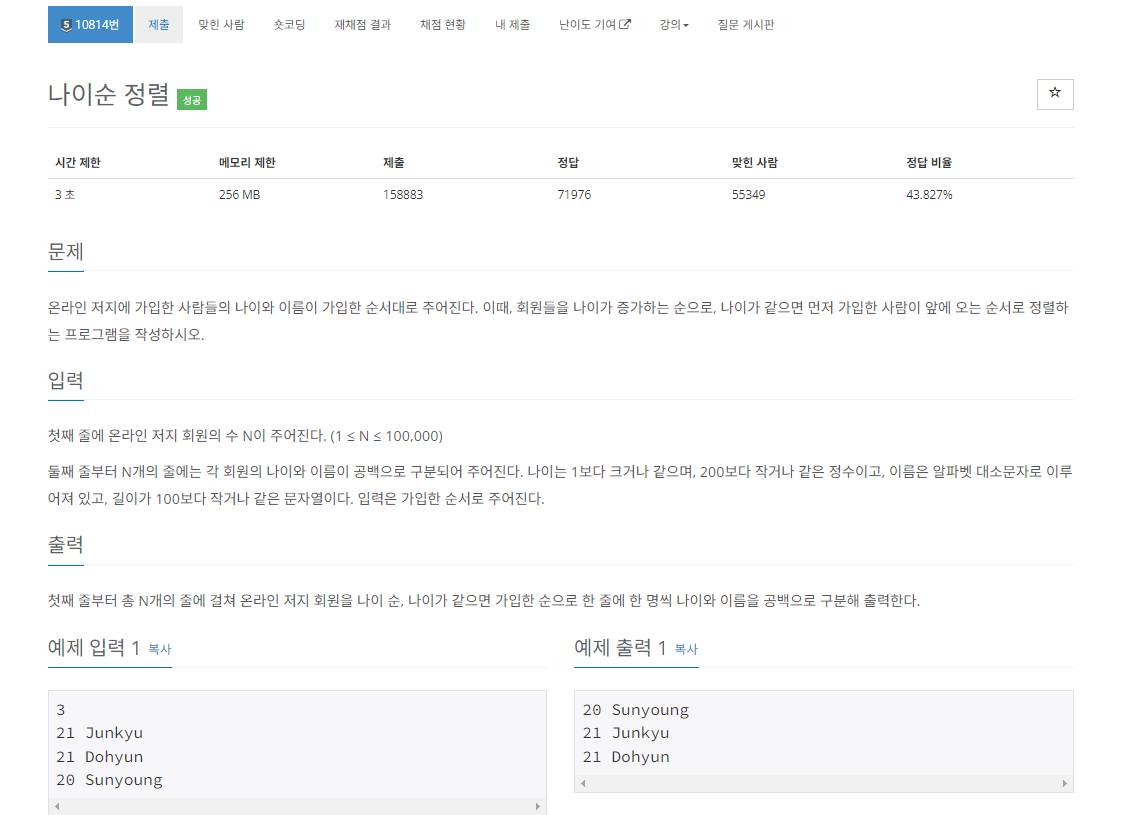1128x815 pixels.
Task: Click left scroll arrow in example input box
Action: [x=58, y=806]
